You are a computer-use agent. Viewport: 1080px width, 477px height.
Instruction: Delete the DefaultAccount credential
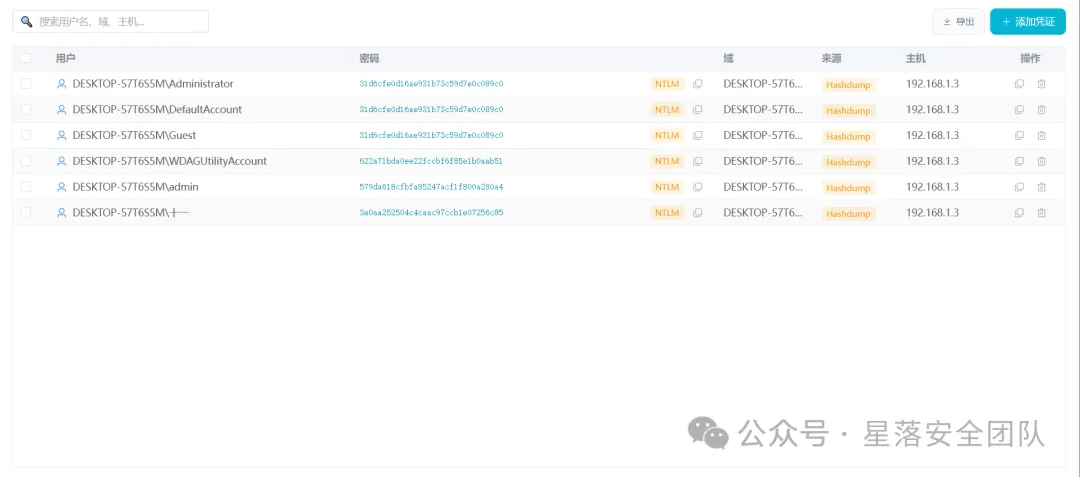(x=1041, y=109)
